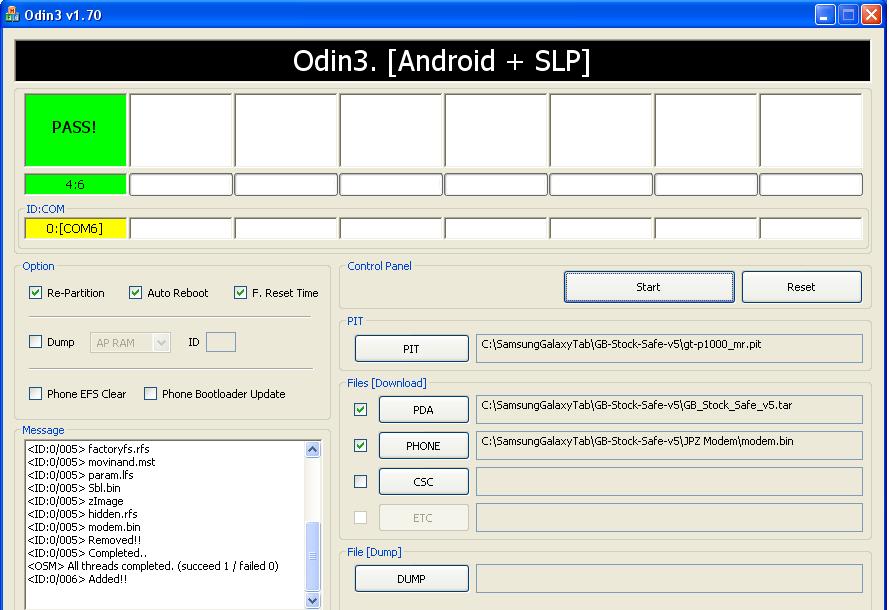Select the 'Completed..' log line
The height and width of the screenshot is (610, 889).
[x=87, y=553]
